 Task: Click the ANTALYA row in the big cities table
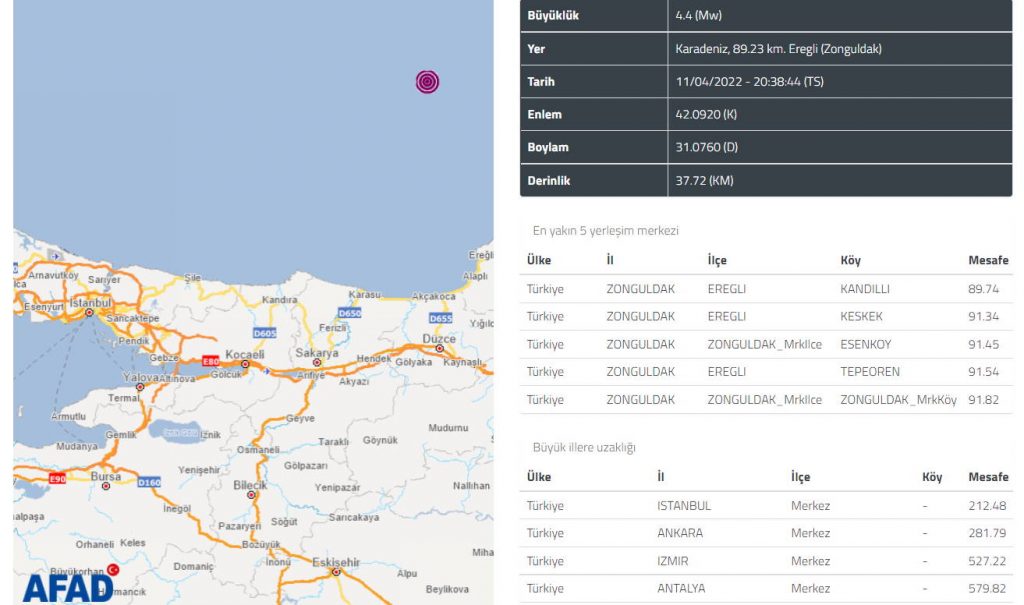766,588
